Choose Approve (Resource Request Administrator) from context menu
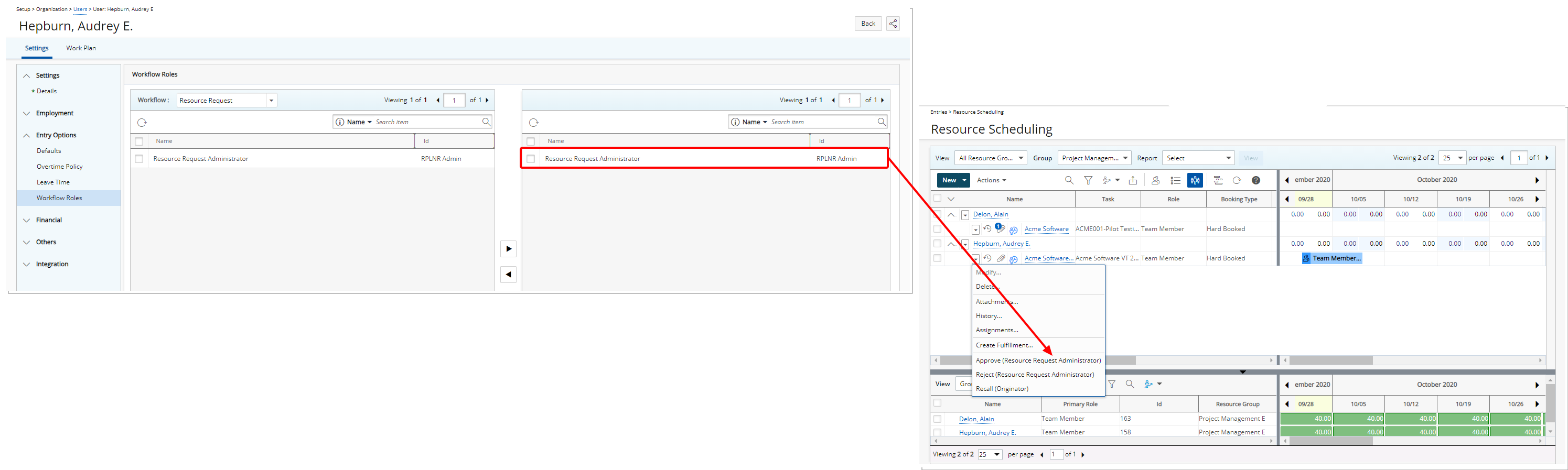The image size is (1568, 470). 1038,360
